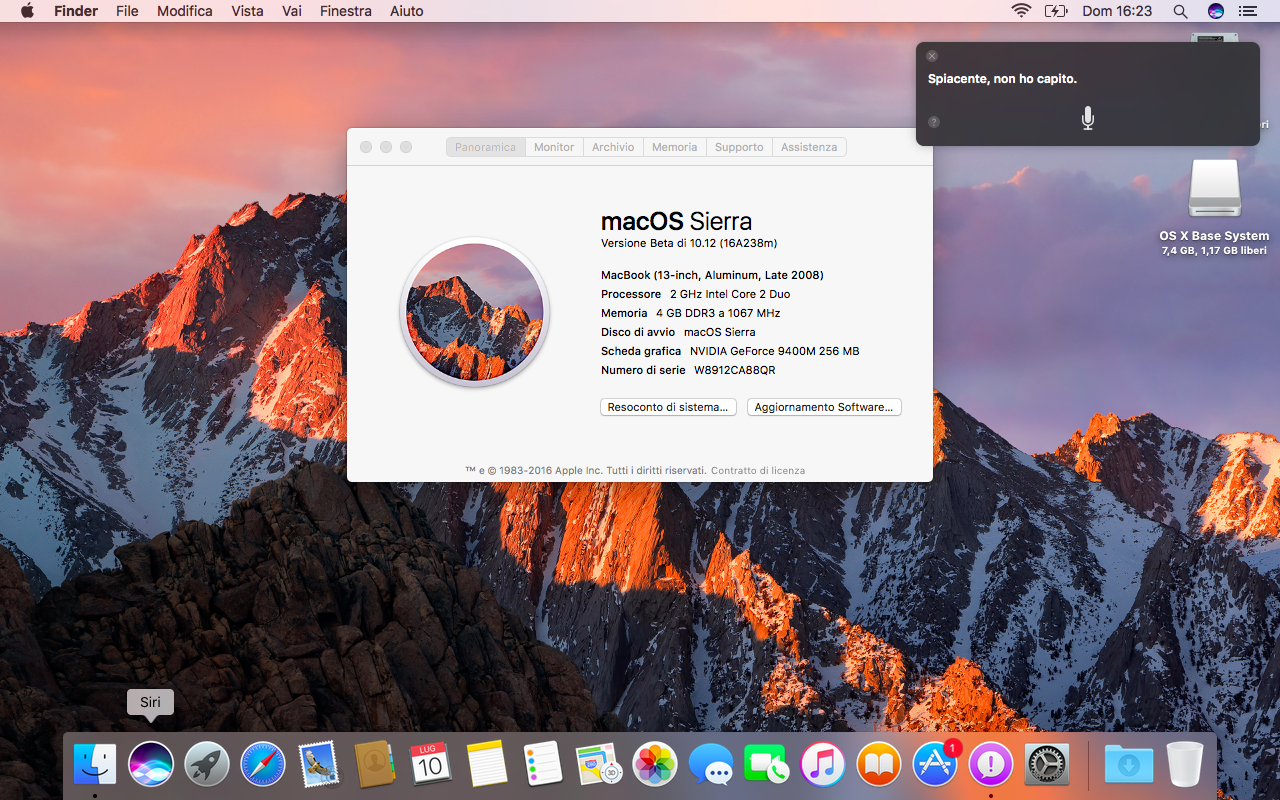Select the Panoramica tab
1280x800 pixels.
point(486,147)
